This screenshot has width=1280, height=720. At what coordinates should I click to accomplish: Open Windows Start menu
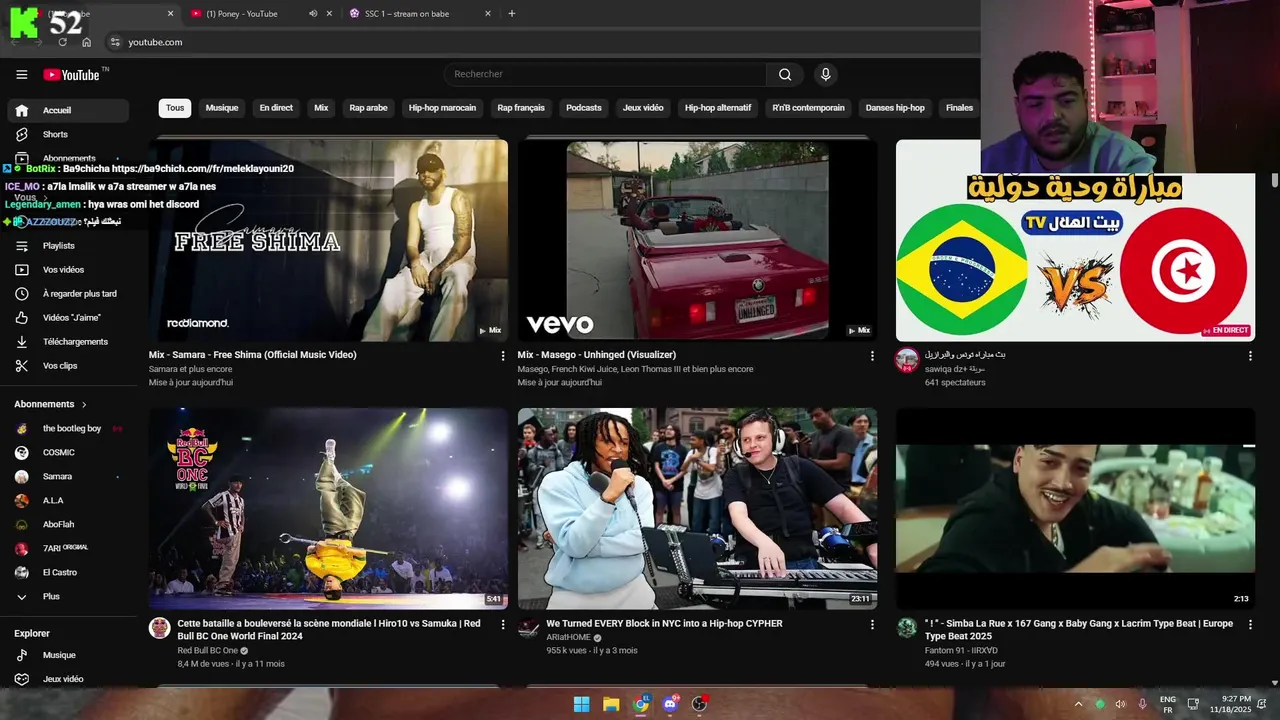click(x=581, y=704)
